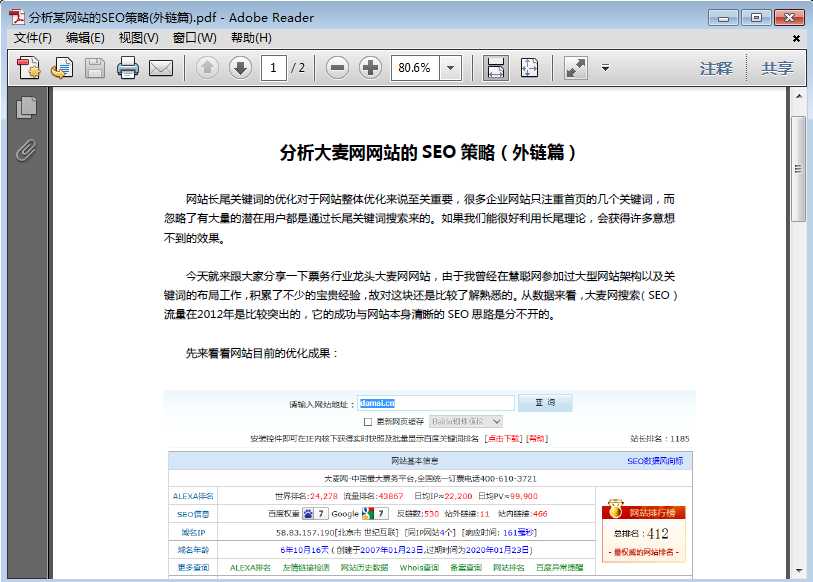
Task: Fit one full page icon
Action: point(529,68)
